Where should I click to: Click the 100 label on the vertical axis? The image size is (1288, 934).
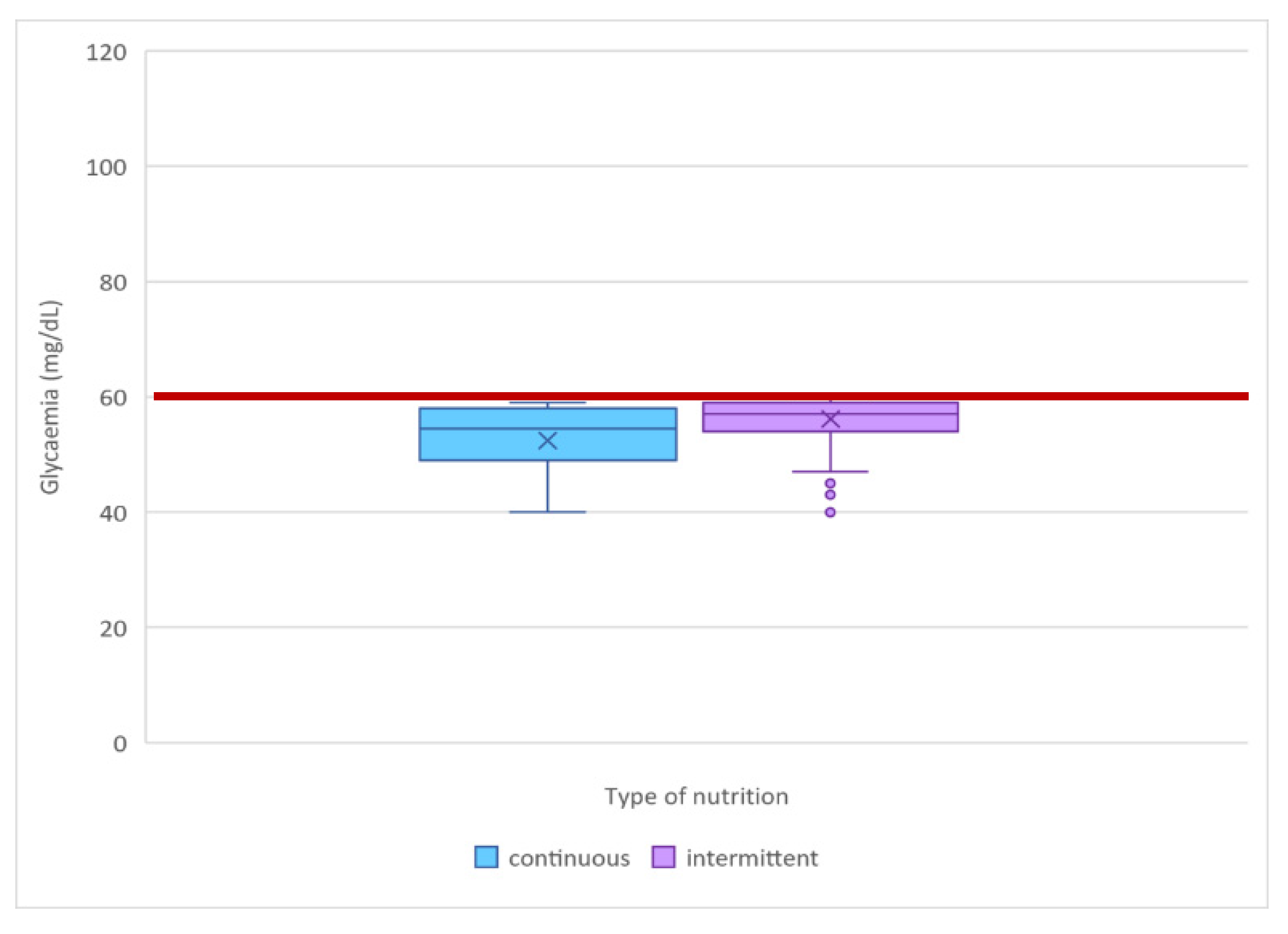pyautogui.click(x=106, y=168)
